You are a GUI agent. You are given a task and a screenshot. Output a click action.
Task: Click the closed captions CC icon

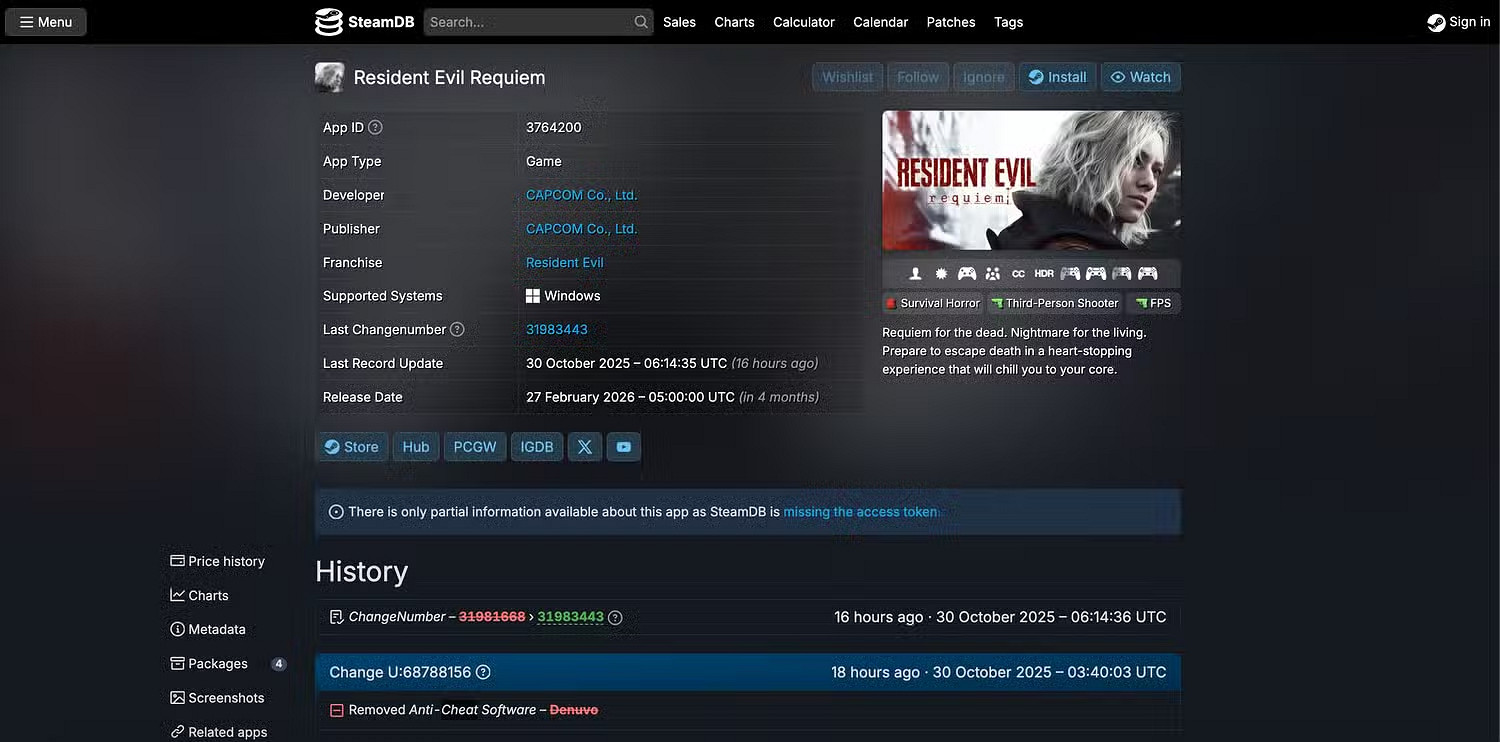click(1018, 274)
